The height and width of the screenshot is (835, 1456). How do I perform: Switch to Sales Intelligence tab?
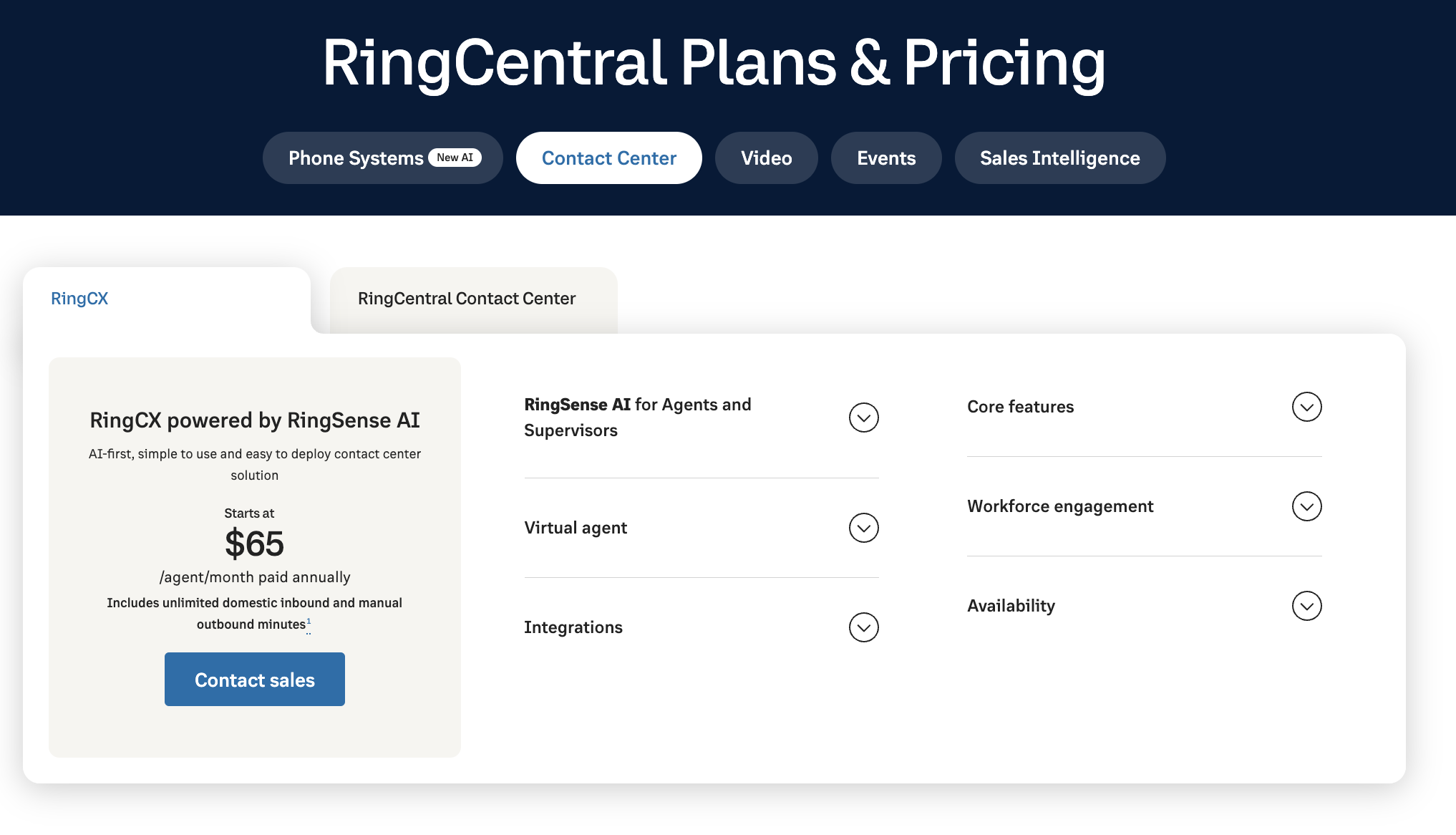click(1059, 158)
